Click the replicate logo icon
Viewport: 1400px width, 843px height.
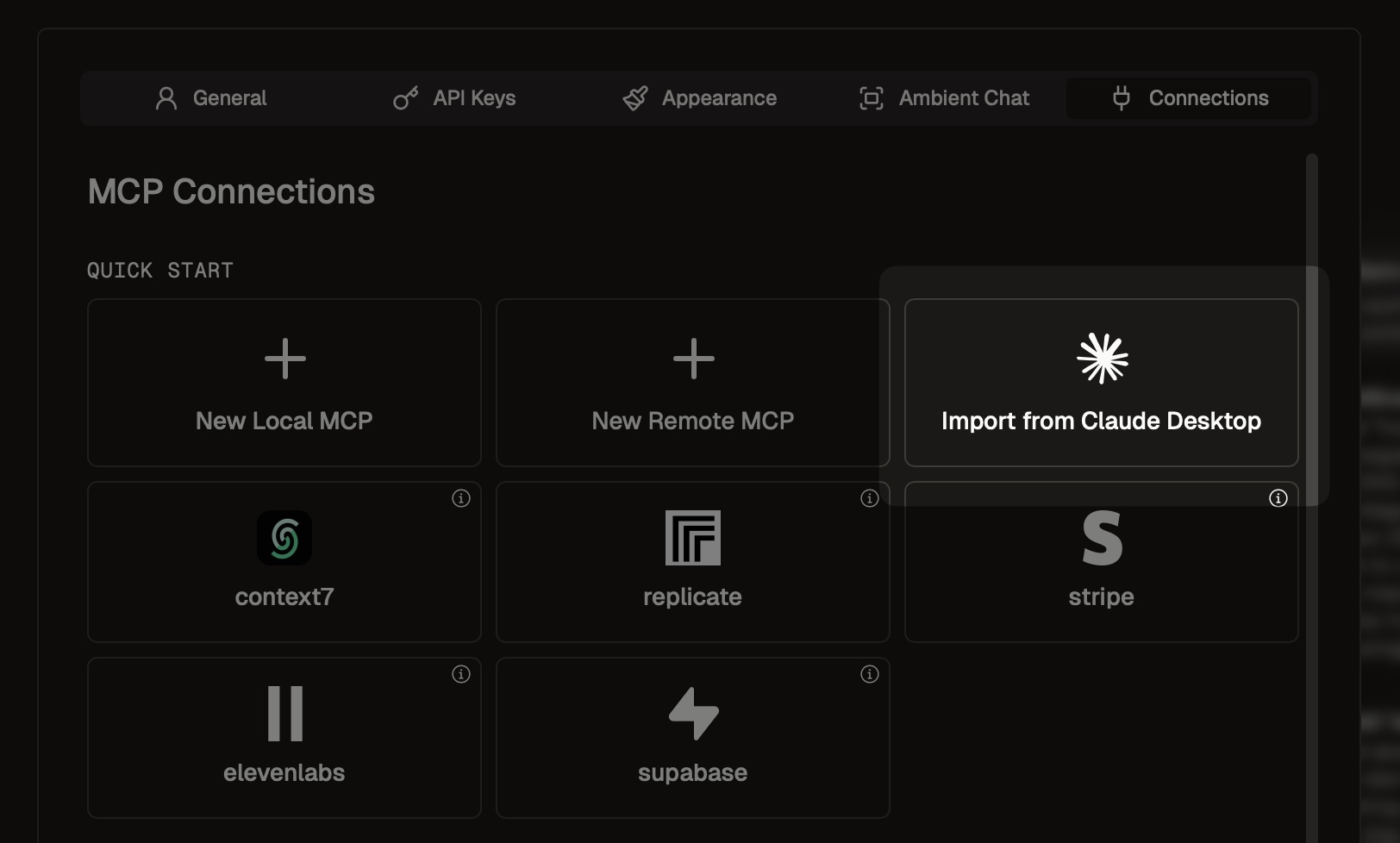coord(693,538)
